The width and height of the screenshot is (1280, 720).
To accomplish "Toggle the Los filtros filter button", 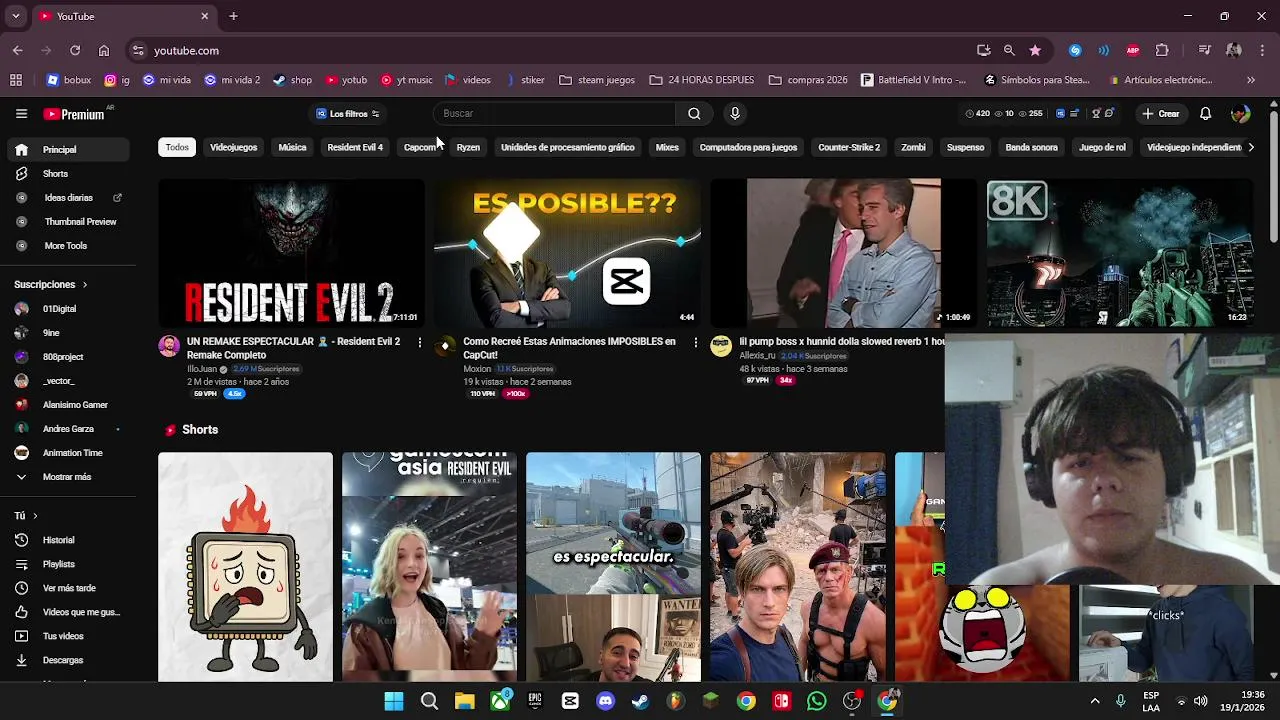I will click(347, 114).
